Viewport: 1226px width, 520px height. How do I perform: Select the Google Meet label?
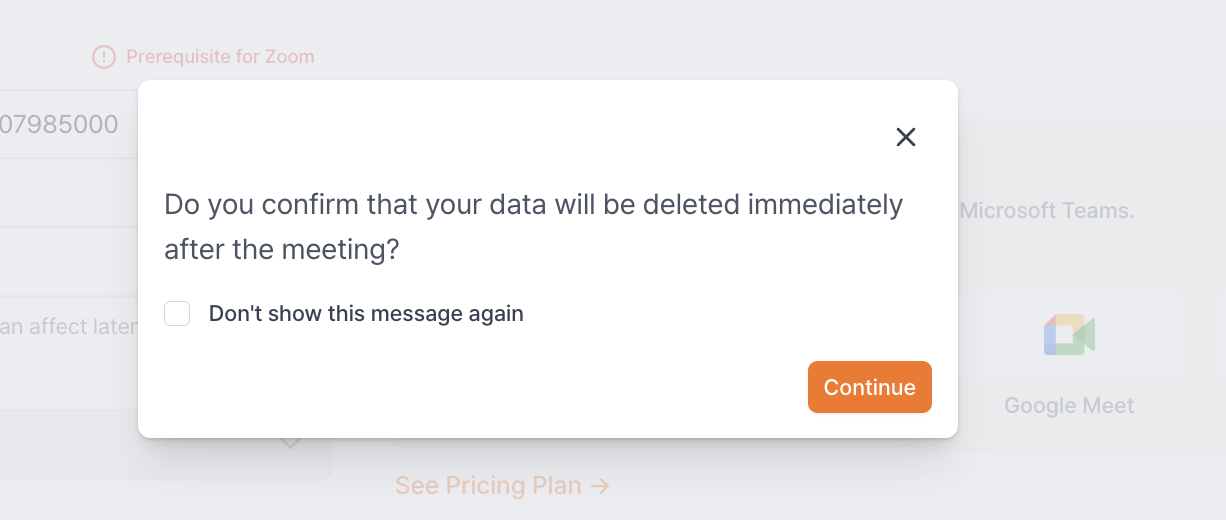coord(1069,406)
